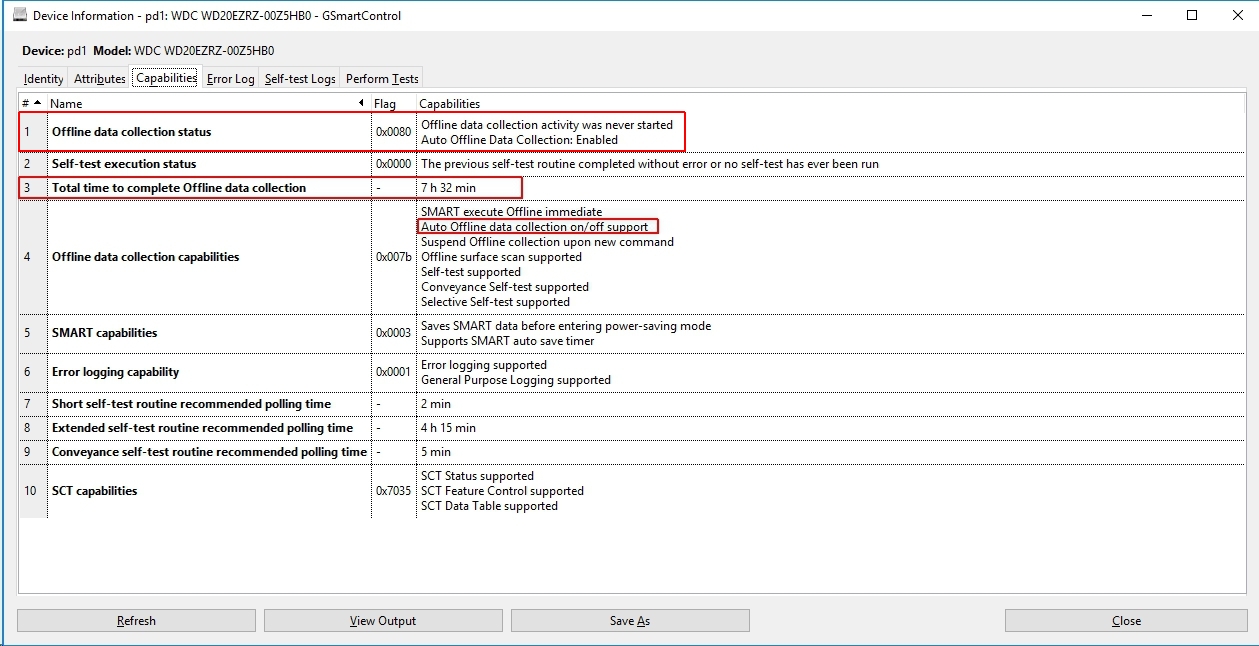Viewport: 1259px width, 646px height.
Task: Minimize the Device Information window
Action: pos(1145,15)
